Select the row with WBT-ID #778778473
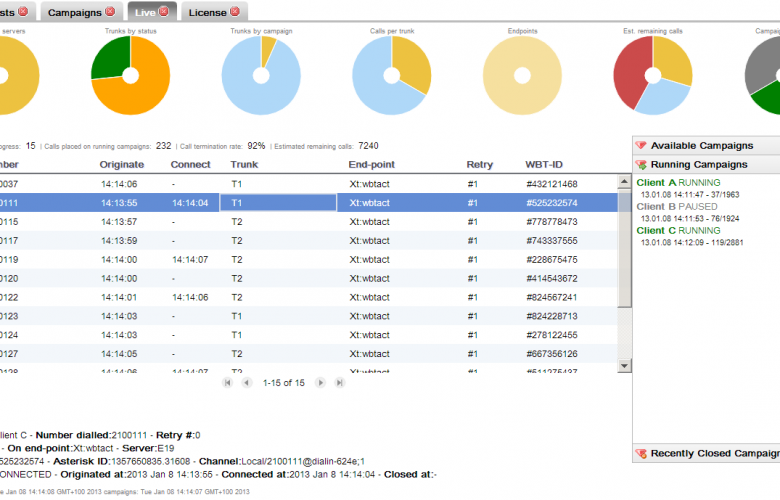The height and width of the screenshot is (500, 780). pos(308,222)
